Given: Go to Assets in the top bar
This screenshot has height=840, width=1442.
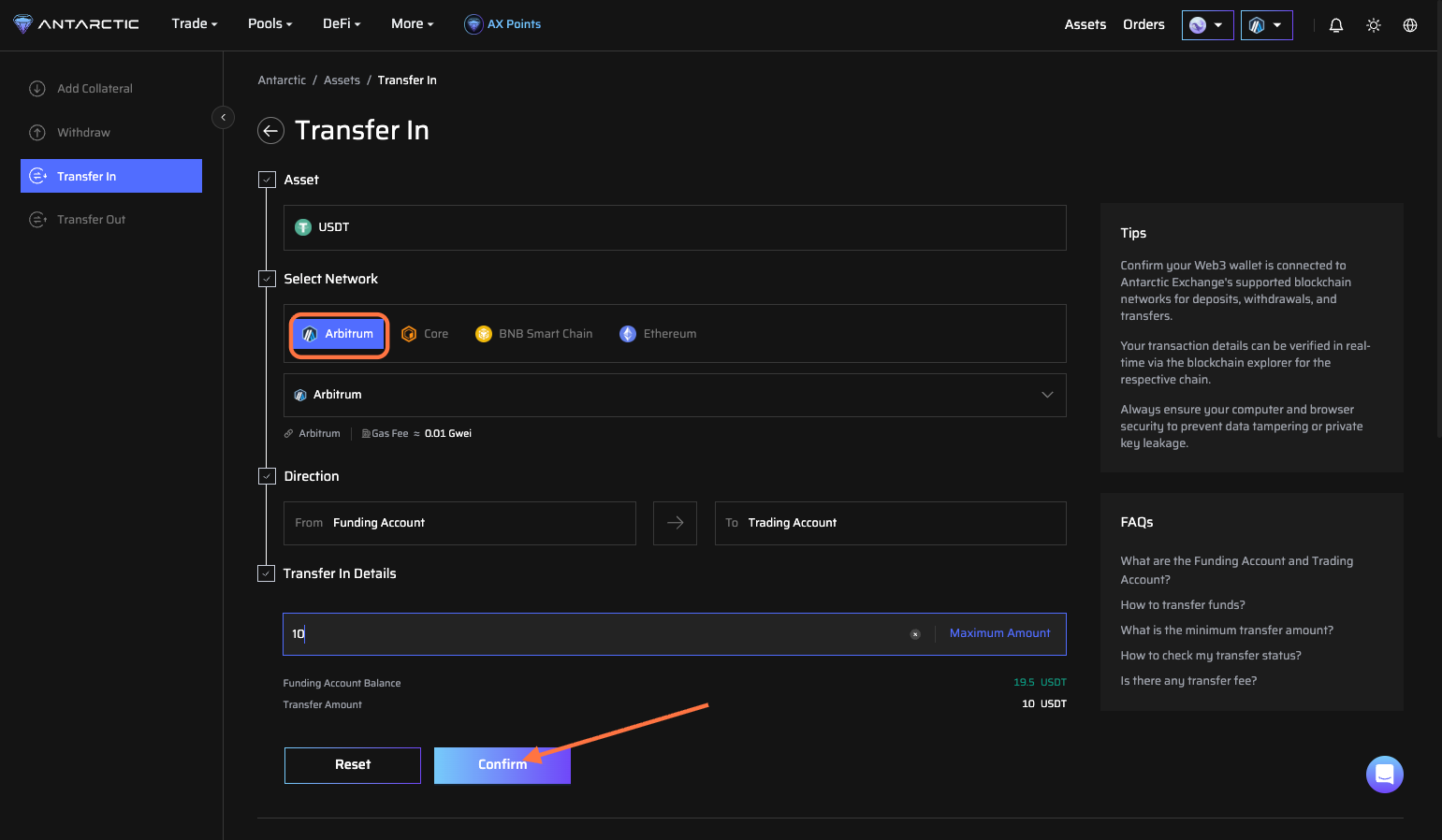Looking at the screenshot, I should tap(1085, 25).
